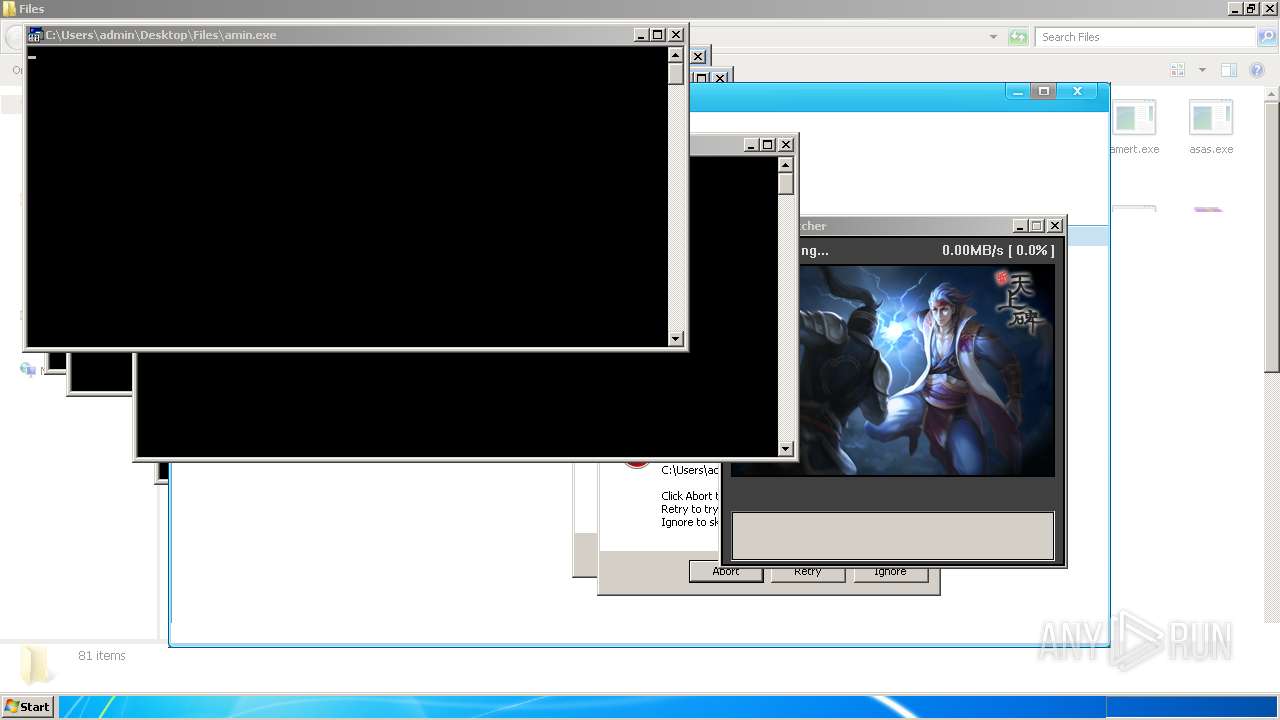Minimize the amin.exe console window
Image resolution: width=1280 pixels, height=720 pixels.
pyautogui.click(x=640, y=35)
